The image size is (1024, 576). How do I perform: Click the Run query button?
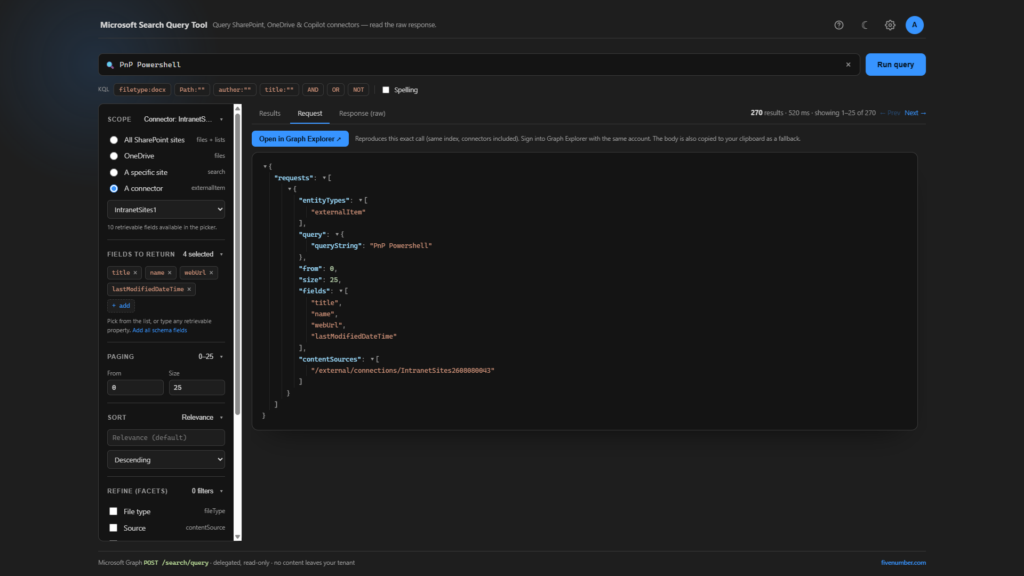point(895,65)
